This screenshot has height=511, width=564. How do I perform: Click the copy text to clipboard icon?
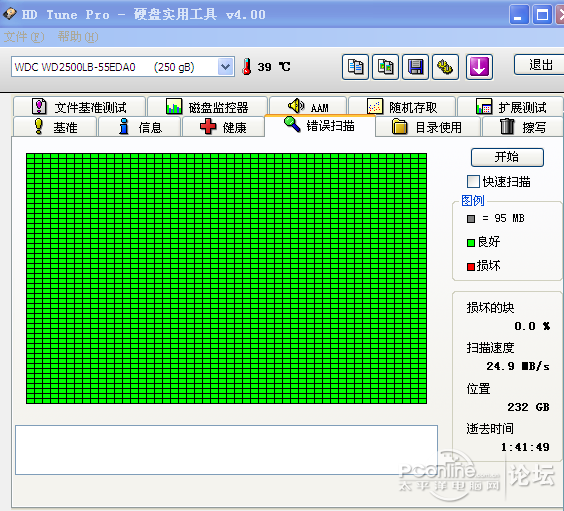tap(355, 67)
